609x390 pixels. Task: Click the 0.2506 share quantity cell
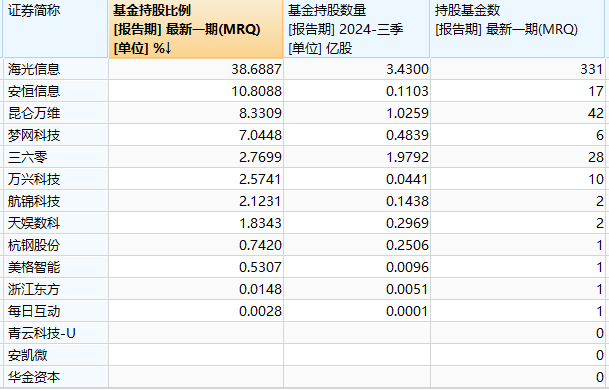click(x=357, y=245)
